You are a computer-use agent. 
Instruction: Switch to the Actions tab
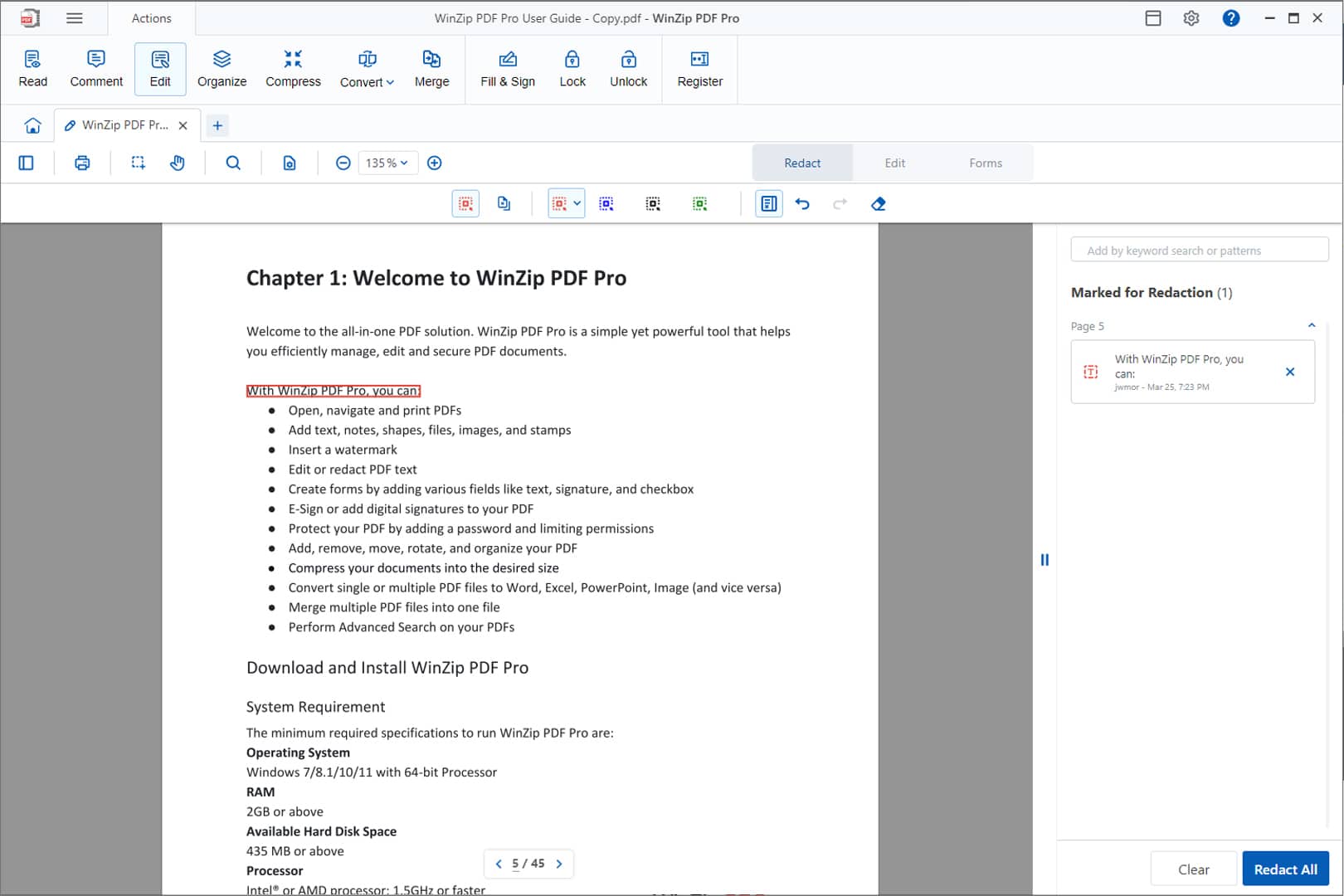(151, 18)
